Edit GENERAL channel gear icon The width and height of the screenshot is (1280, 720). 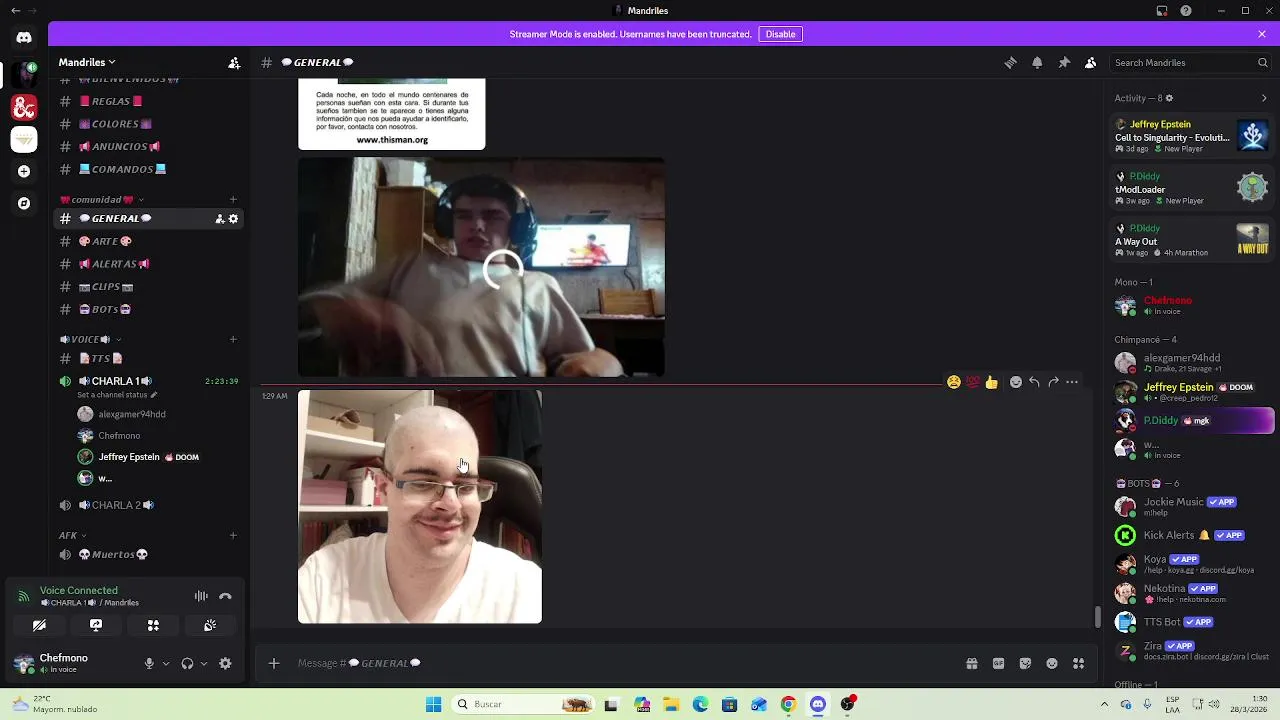(233, 219)
